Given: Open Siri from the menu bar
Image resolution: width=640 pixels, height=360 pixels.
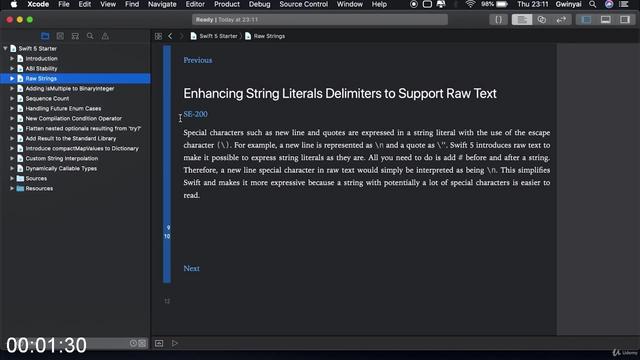Looking at the screenshot, I should [609, 4].
